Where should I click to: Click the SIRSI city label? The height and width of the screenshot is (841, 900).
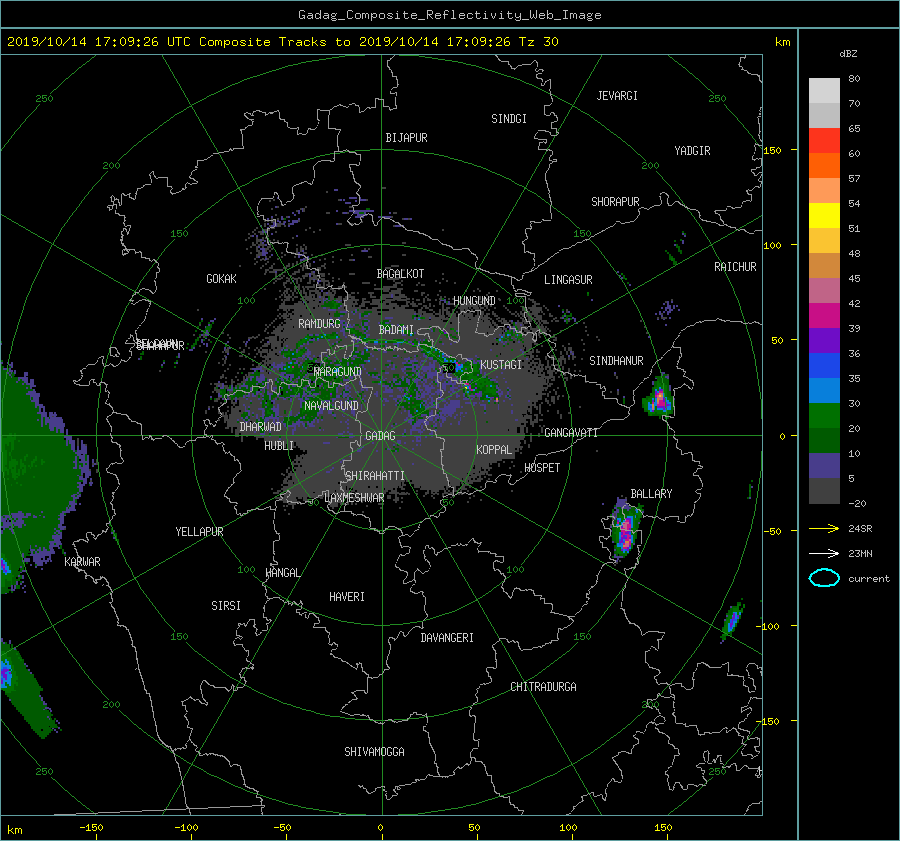click(226, 606)
